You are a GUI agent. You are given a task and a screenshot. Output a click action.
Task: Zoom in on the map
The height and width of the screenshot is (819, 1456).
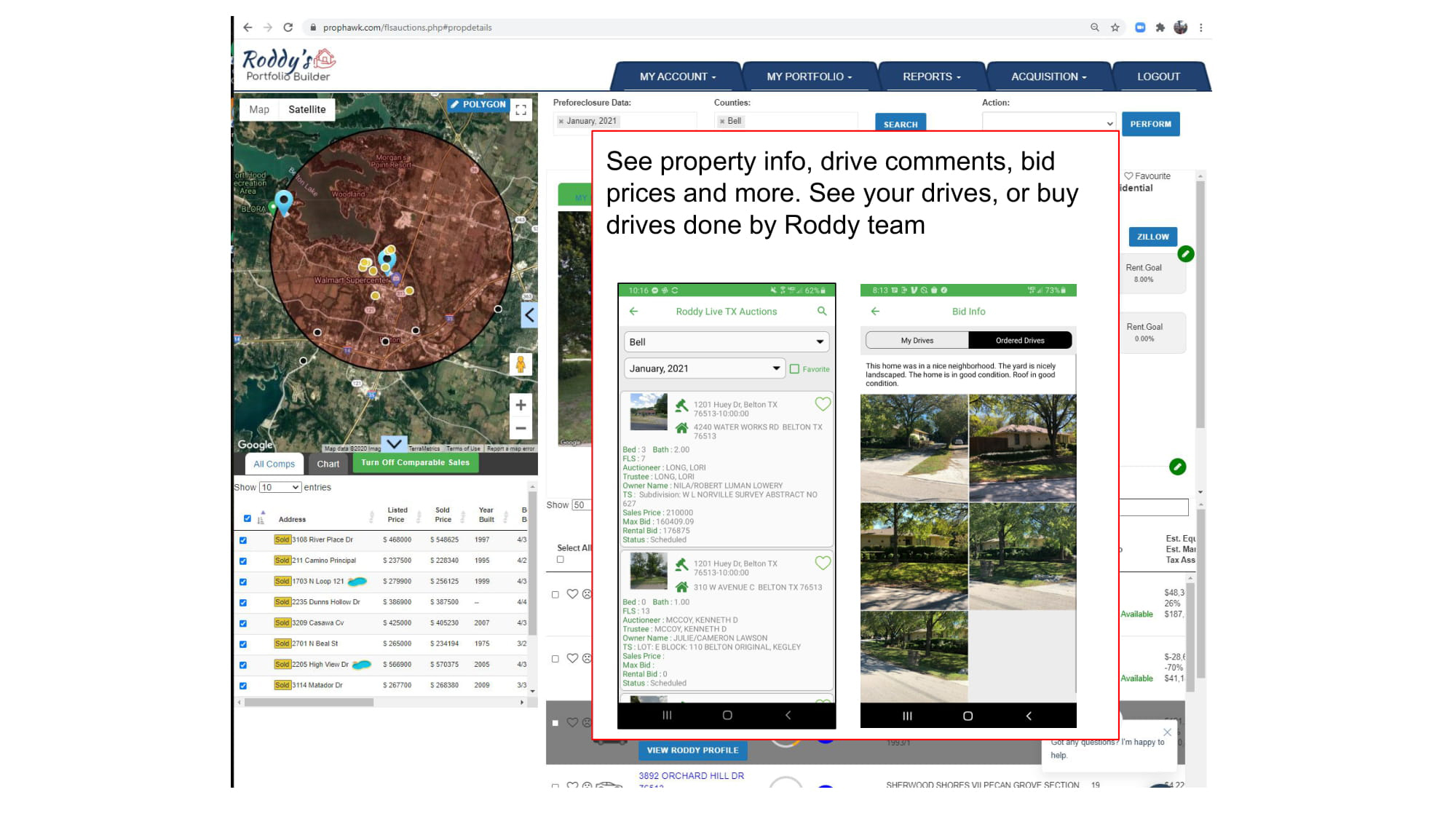[x=521, y=405]
